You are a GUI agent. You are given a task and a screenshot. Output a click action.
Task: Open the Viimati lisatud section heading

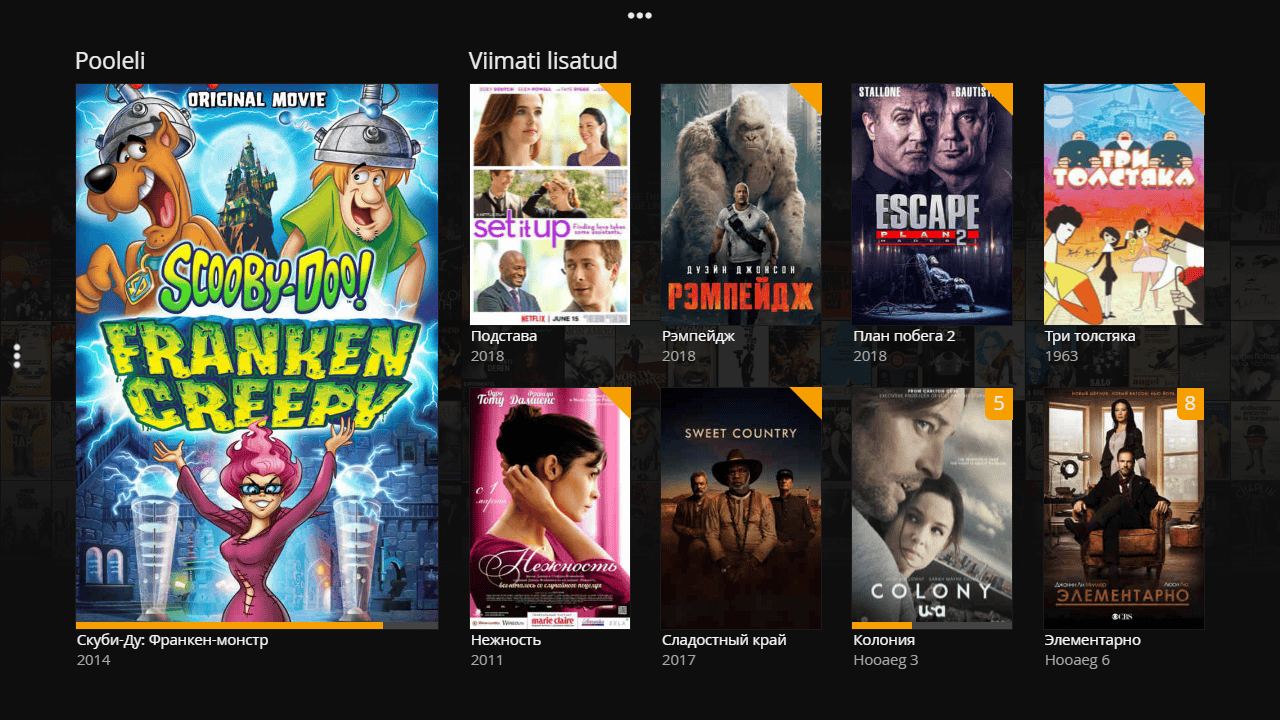543,61
